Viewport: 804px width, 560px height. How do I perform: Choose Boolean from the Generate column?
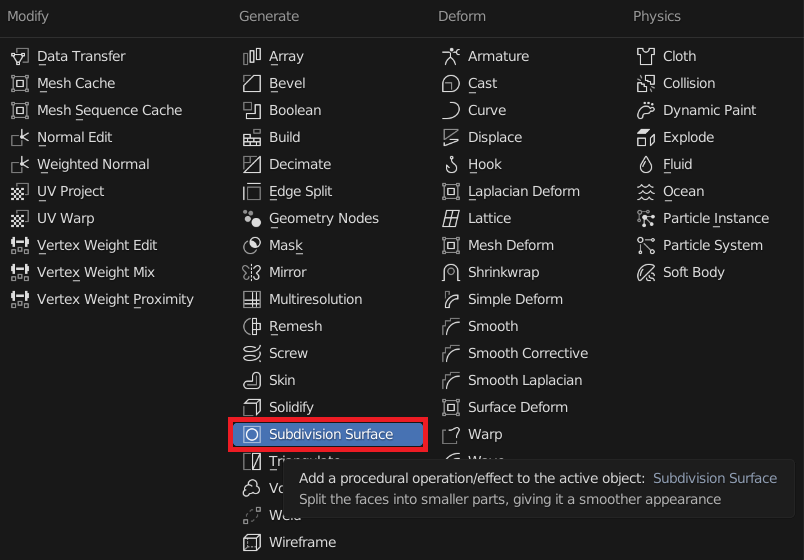294,111
